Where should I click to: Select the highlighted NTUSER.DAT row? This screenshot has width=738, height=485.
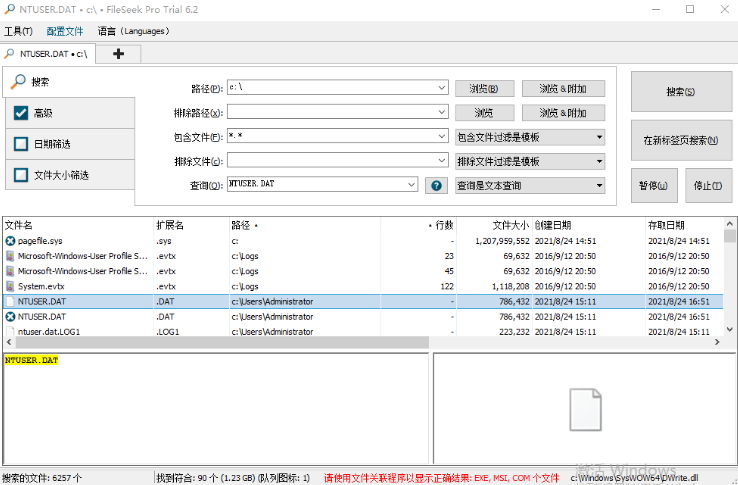pyautogui.click(x=363, y=301)
